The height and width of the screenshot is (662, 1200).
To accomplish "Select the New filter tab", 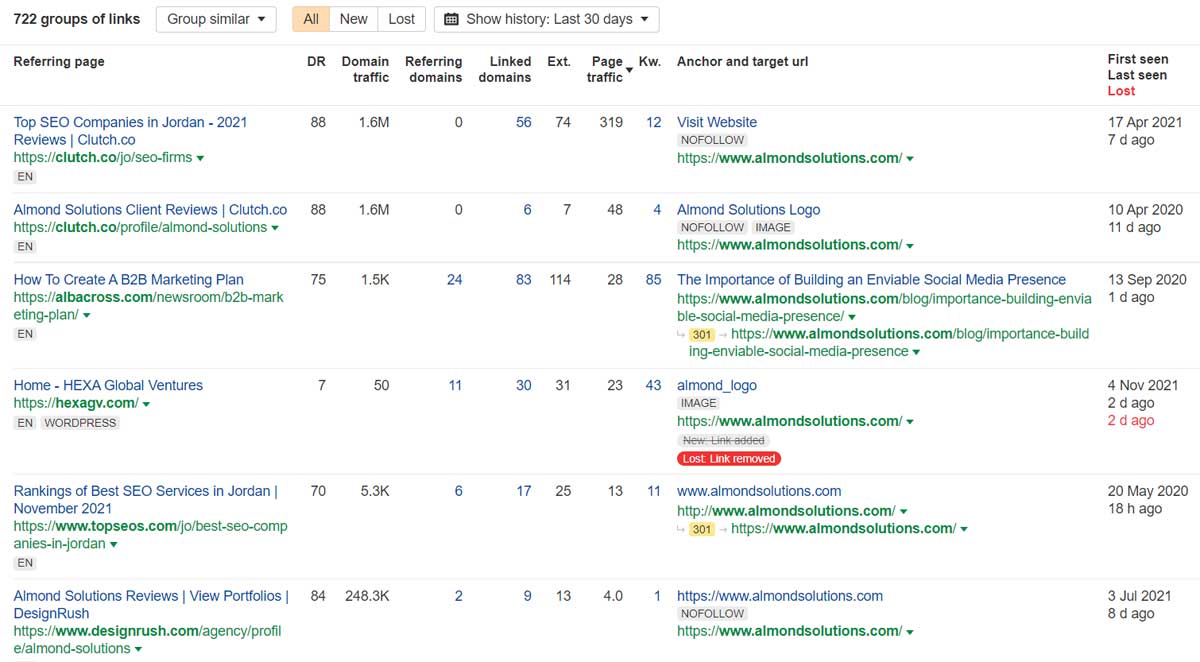I will 353,19.
